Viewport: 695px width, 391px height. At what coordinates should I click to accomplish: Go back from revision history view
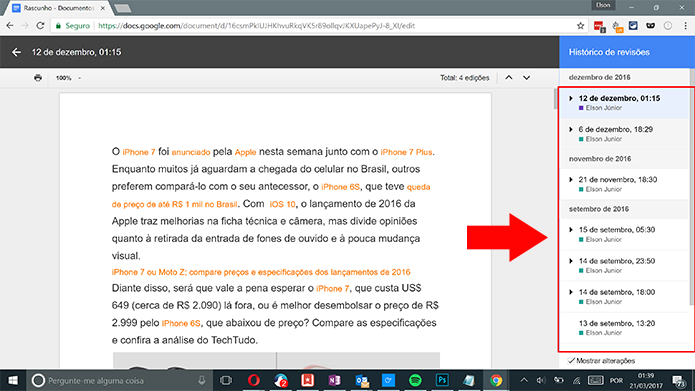pyautogui.click(x=16, y=52)
